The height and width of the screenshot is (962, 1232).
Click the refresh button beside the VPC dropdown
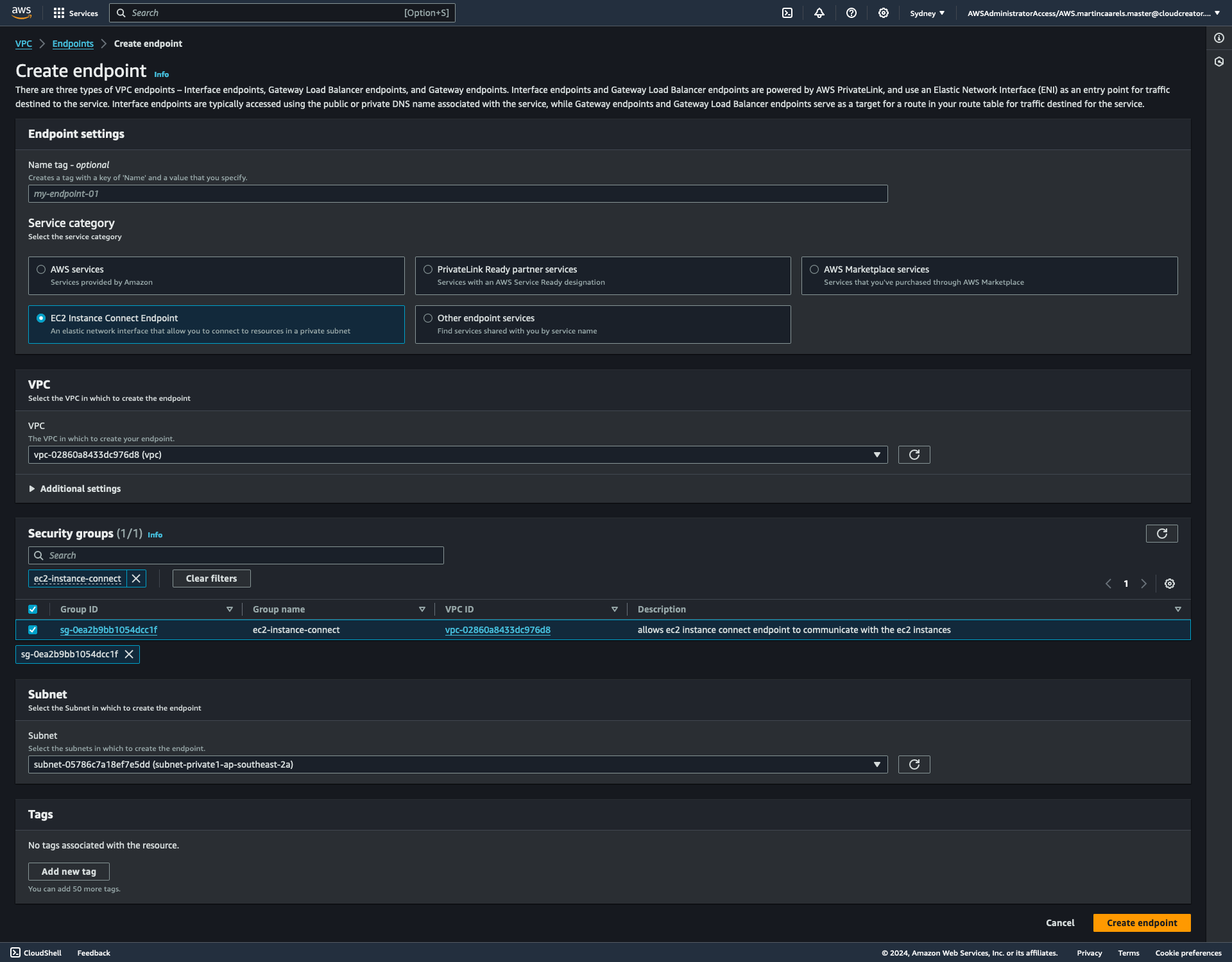pos(914,455)
